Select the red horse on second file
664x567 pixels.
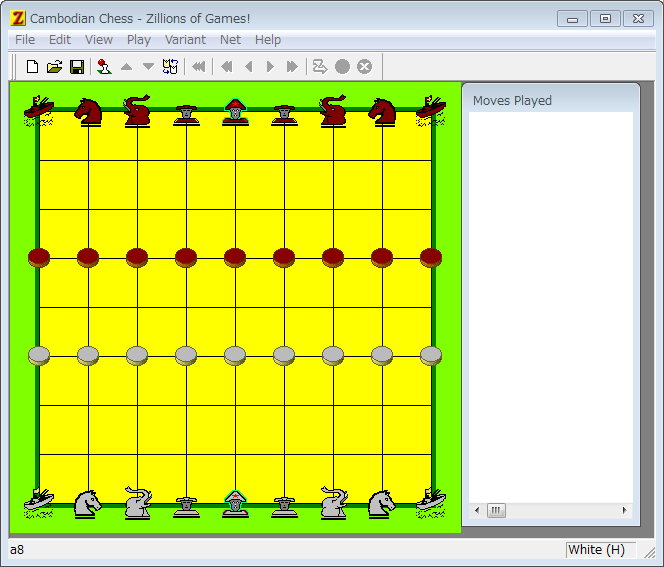[88, 112]
